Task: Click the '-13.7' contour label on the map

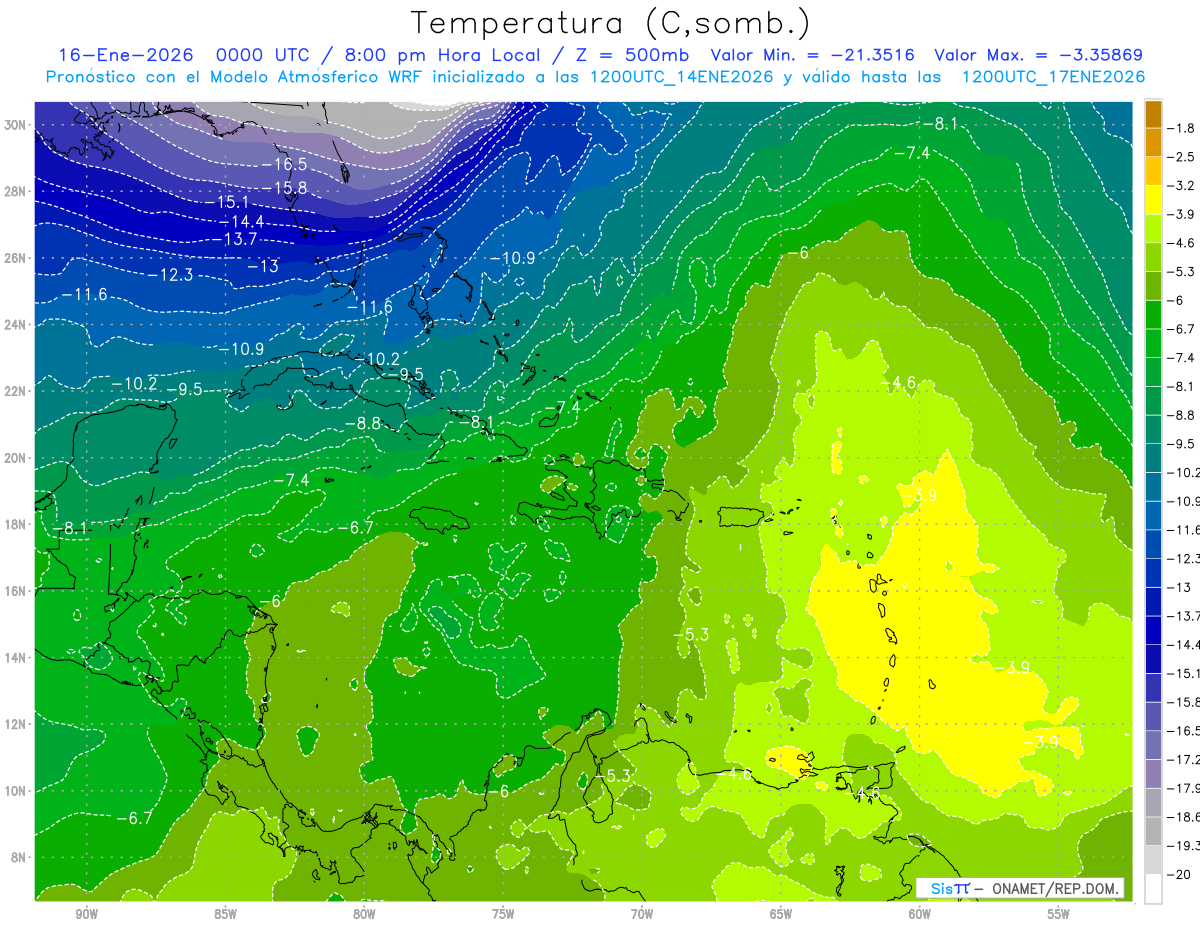Action: pos(235,239)
